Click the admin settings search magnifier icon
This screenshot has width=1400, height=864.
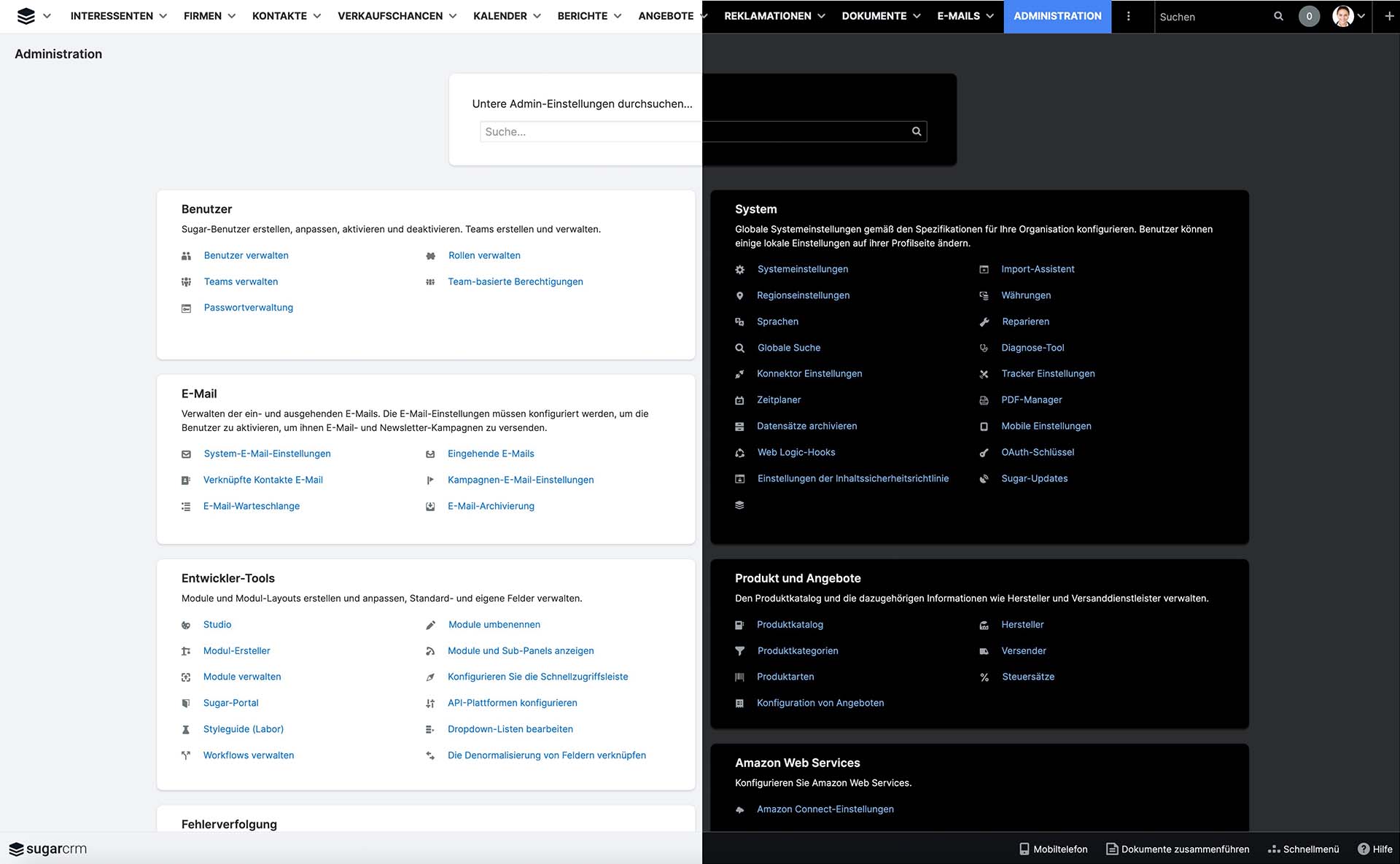[917, 131]
